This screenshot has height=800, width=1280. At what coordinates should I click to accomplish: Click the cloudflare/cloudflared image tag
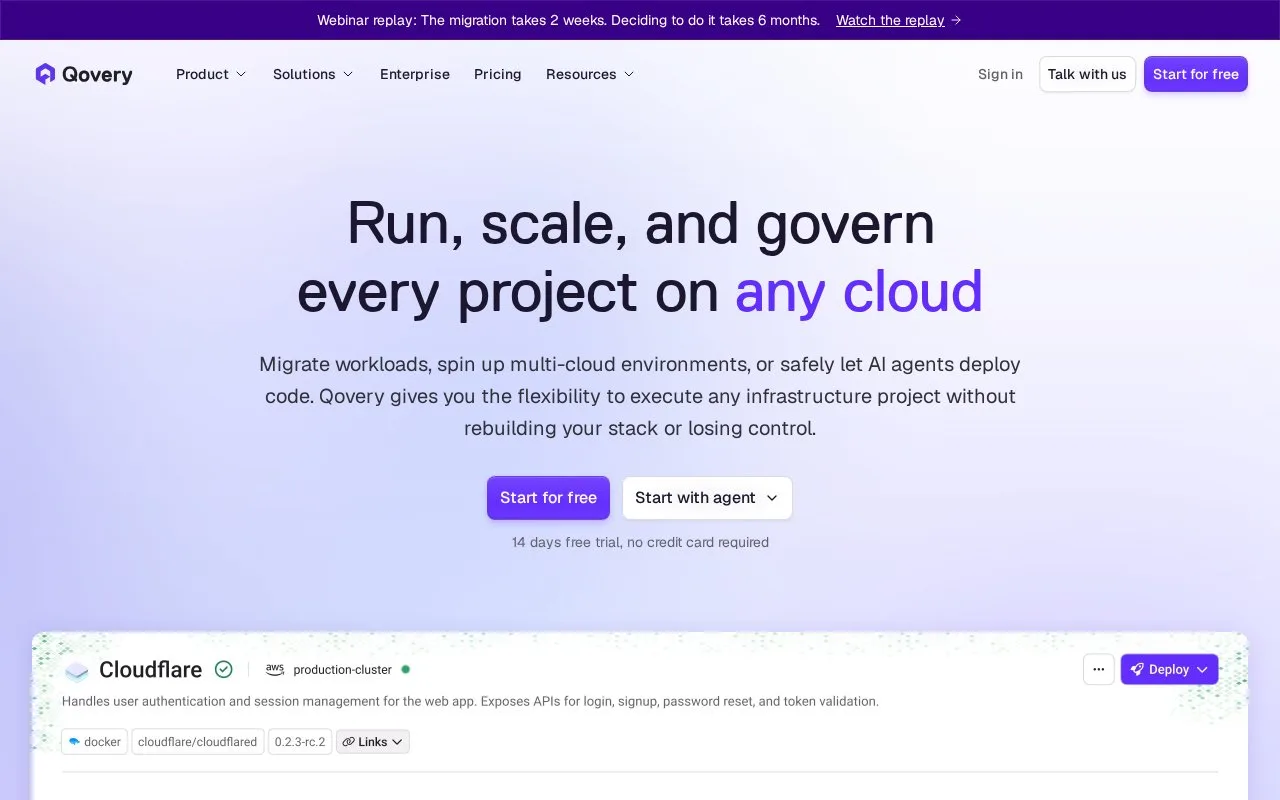pos(198,741)
